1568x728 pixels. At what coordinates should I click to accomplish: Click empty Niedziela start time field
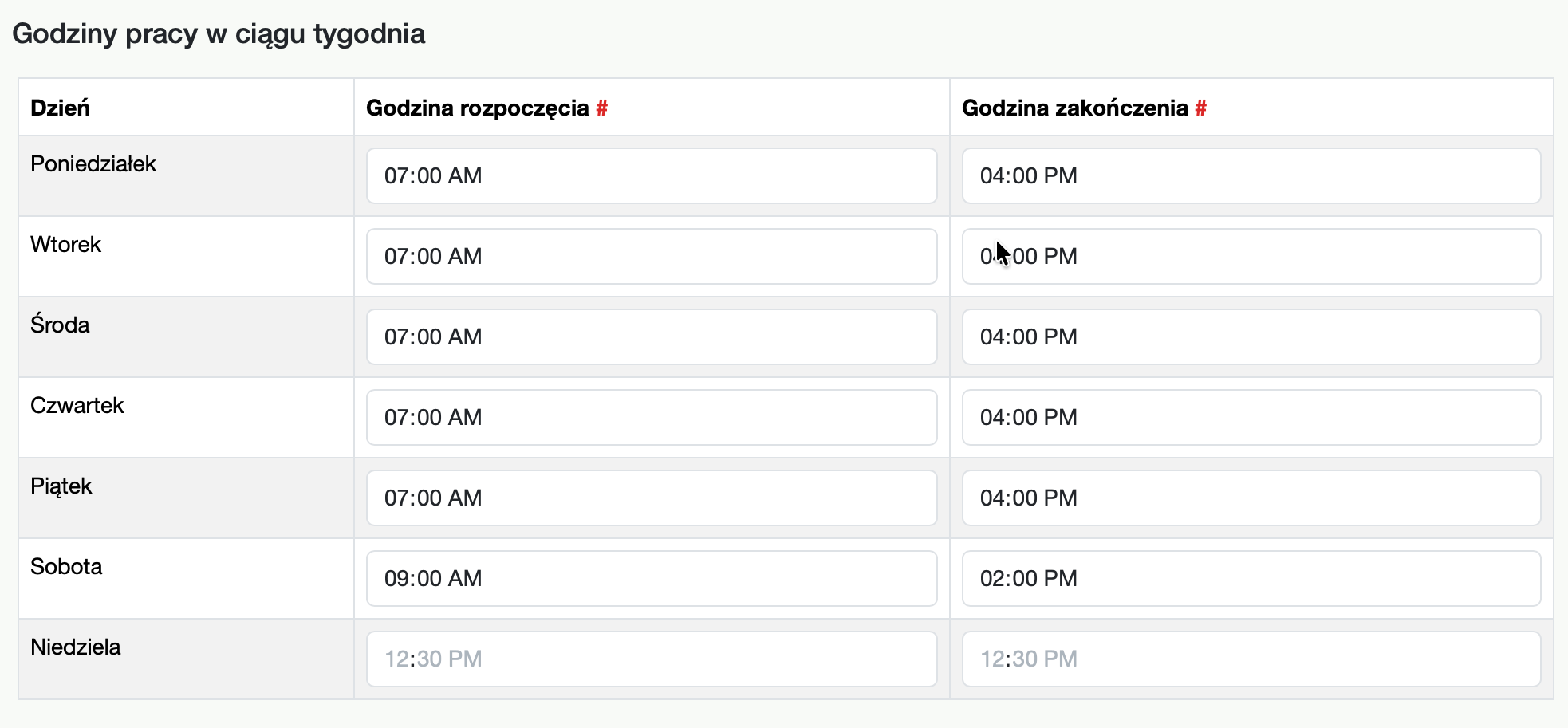pos(651,659)
